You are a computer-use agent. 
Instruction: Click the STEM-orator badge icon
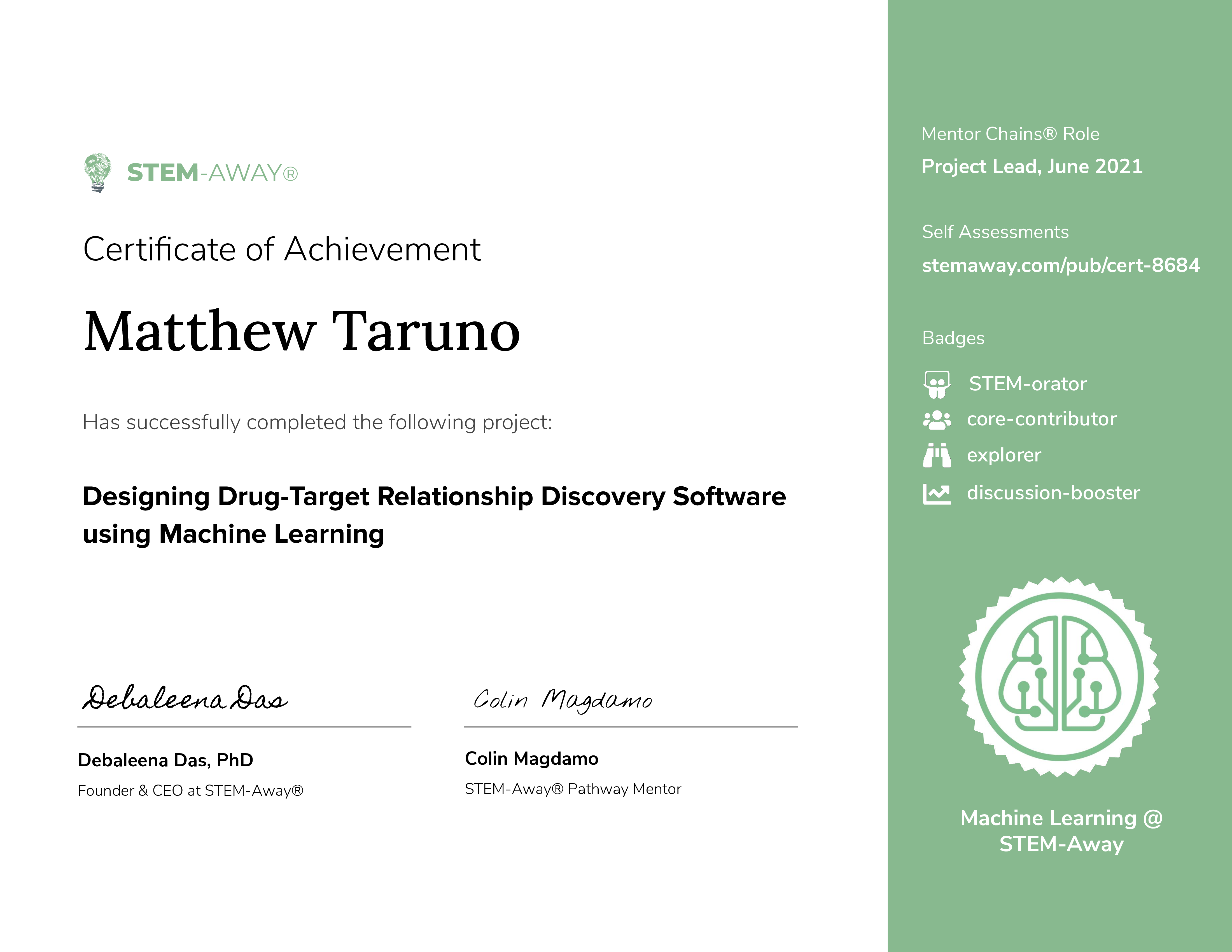click(936, 384)
